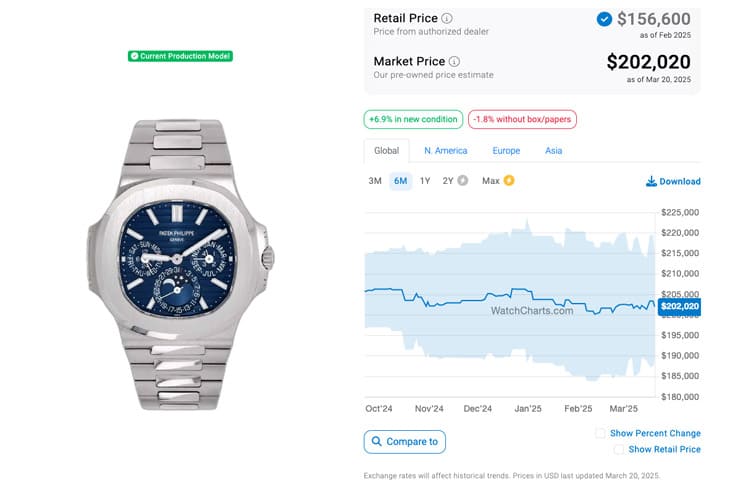This screenshot has width=730, height=482.
Task: Click the gold premium coin beside Max
Action: pyautogui.click(x=509, y=181)
